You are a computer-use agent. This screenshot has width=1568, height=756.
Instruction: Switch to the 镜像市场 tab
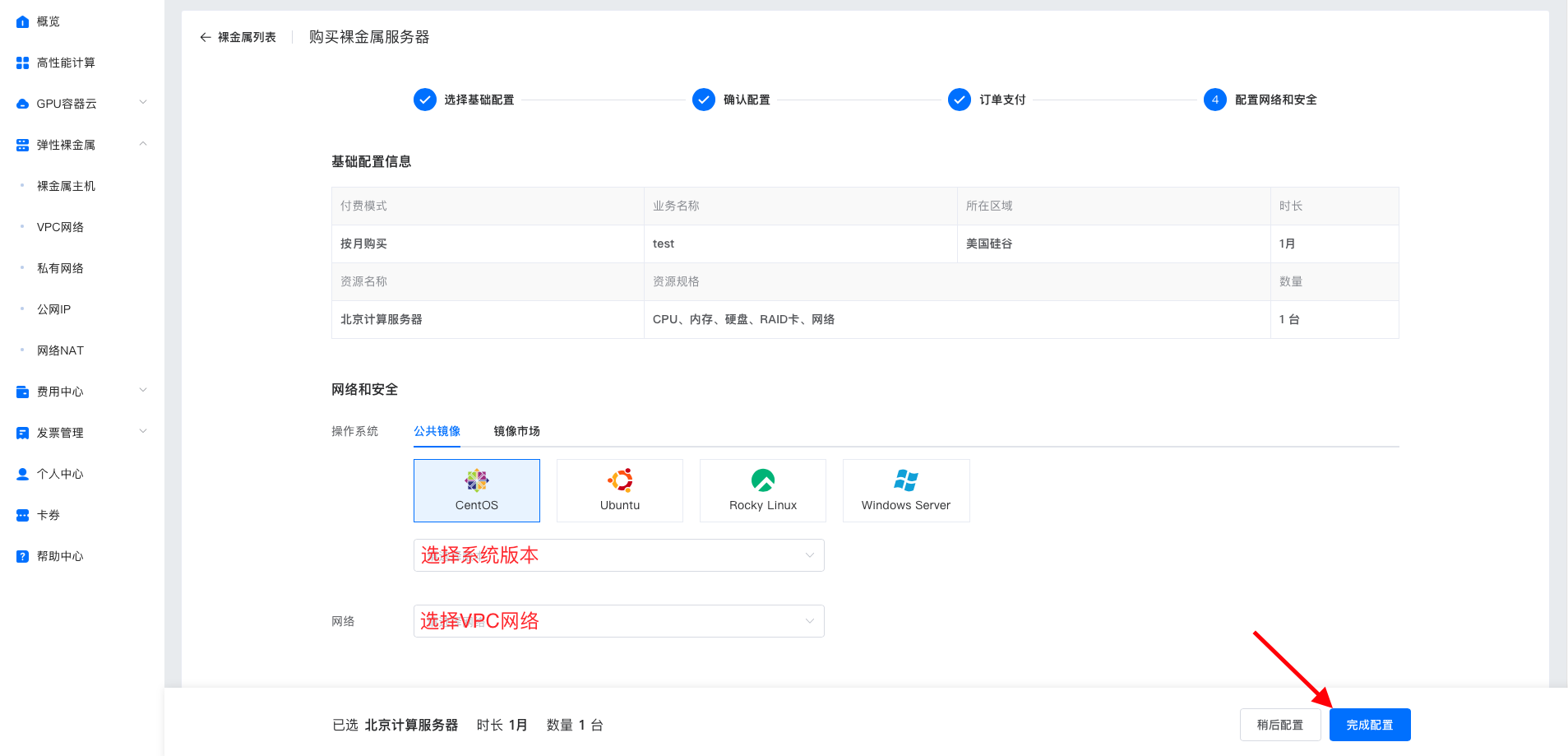(516, 431)
